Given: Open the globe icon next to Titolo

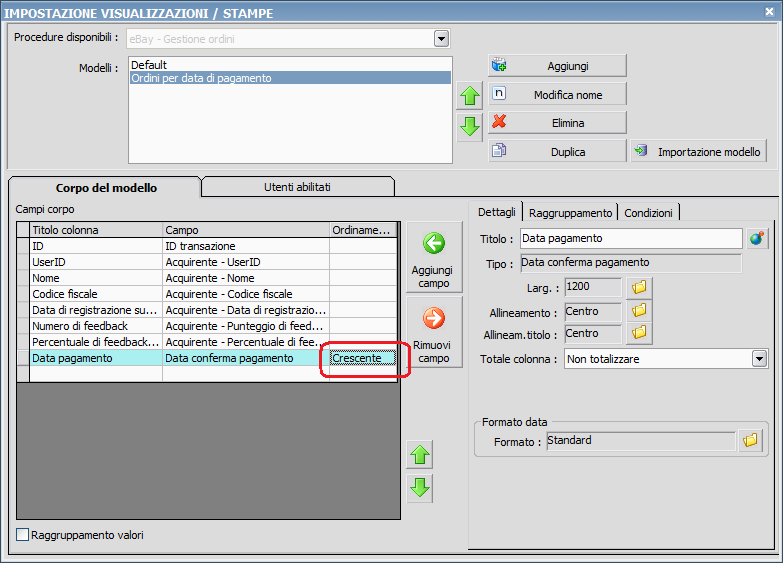Looking at the screenshot, I should click(757, 239).
